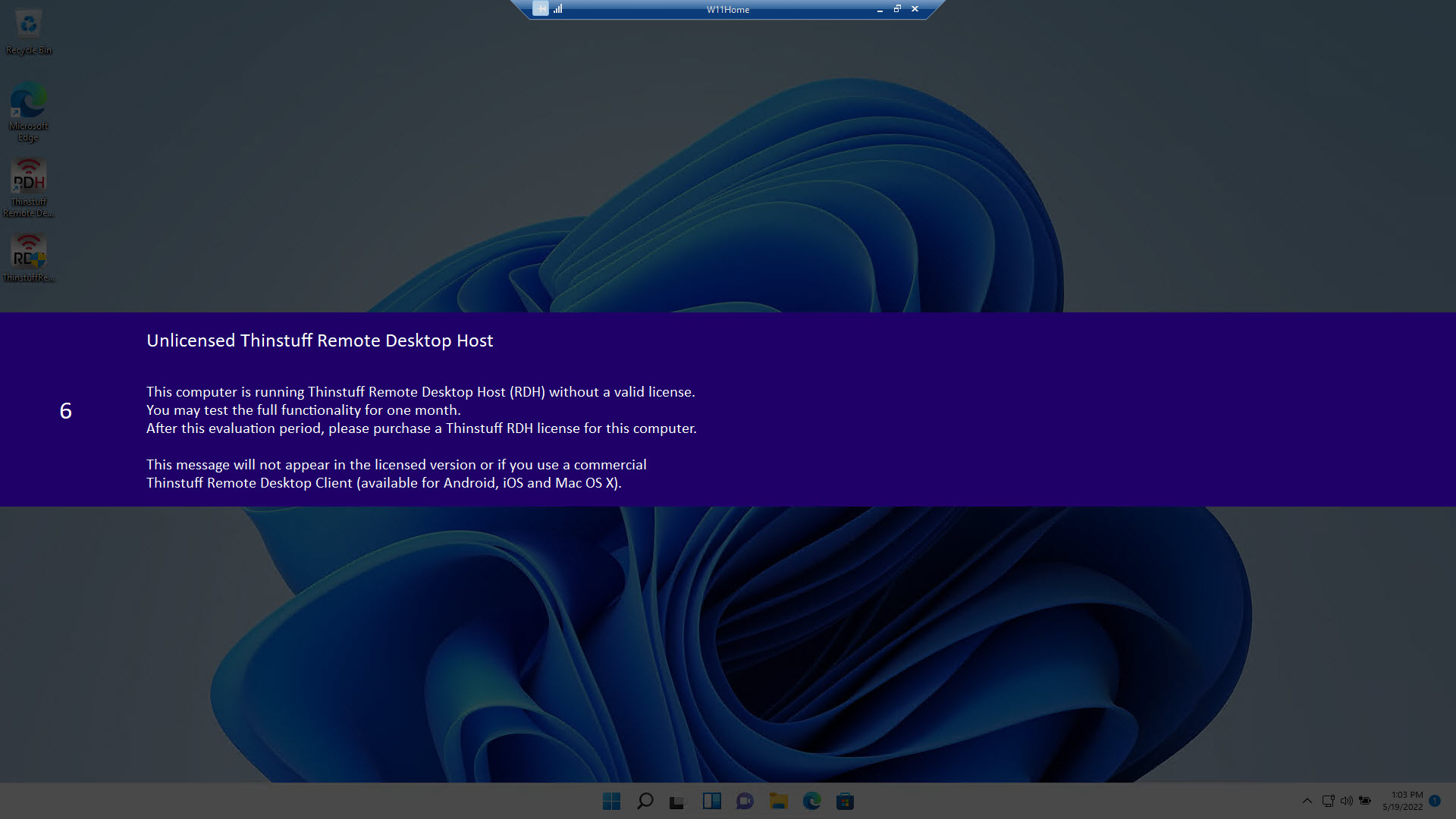Viewport: 1456px width, 819px height.
Task: Toggle the network status flyout from the tray
Action: [x=1328, y=800]
